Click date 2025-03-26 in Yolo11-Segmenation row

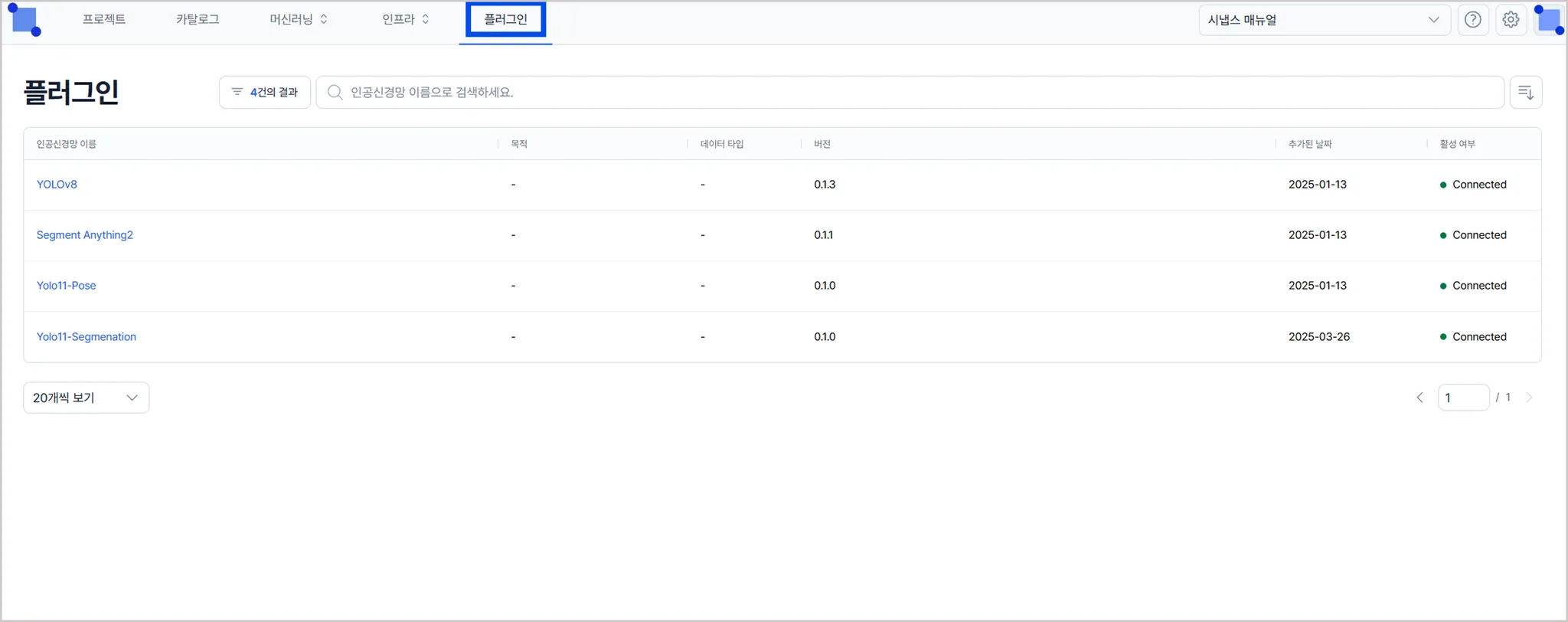point(1319,337)
